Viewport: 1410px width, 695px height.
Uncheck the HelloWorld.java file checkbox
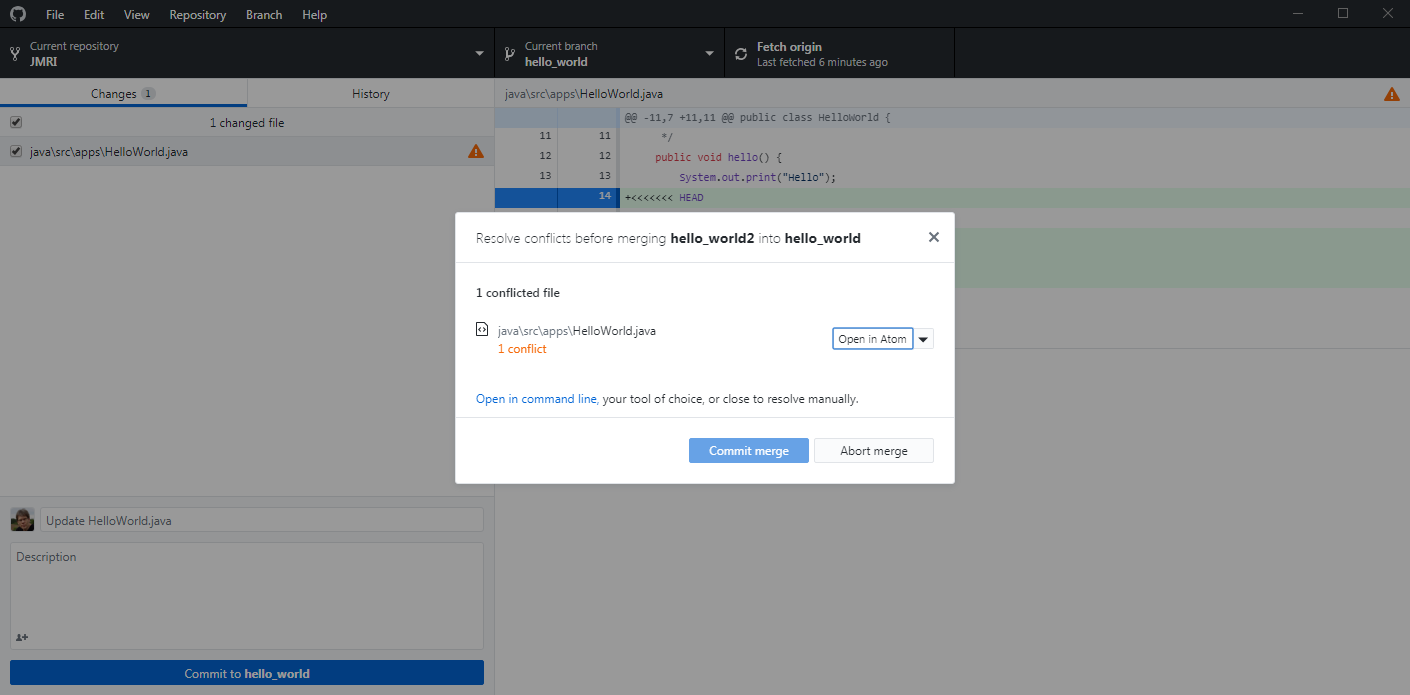(x=16, y=152)
